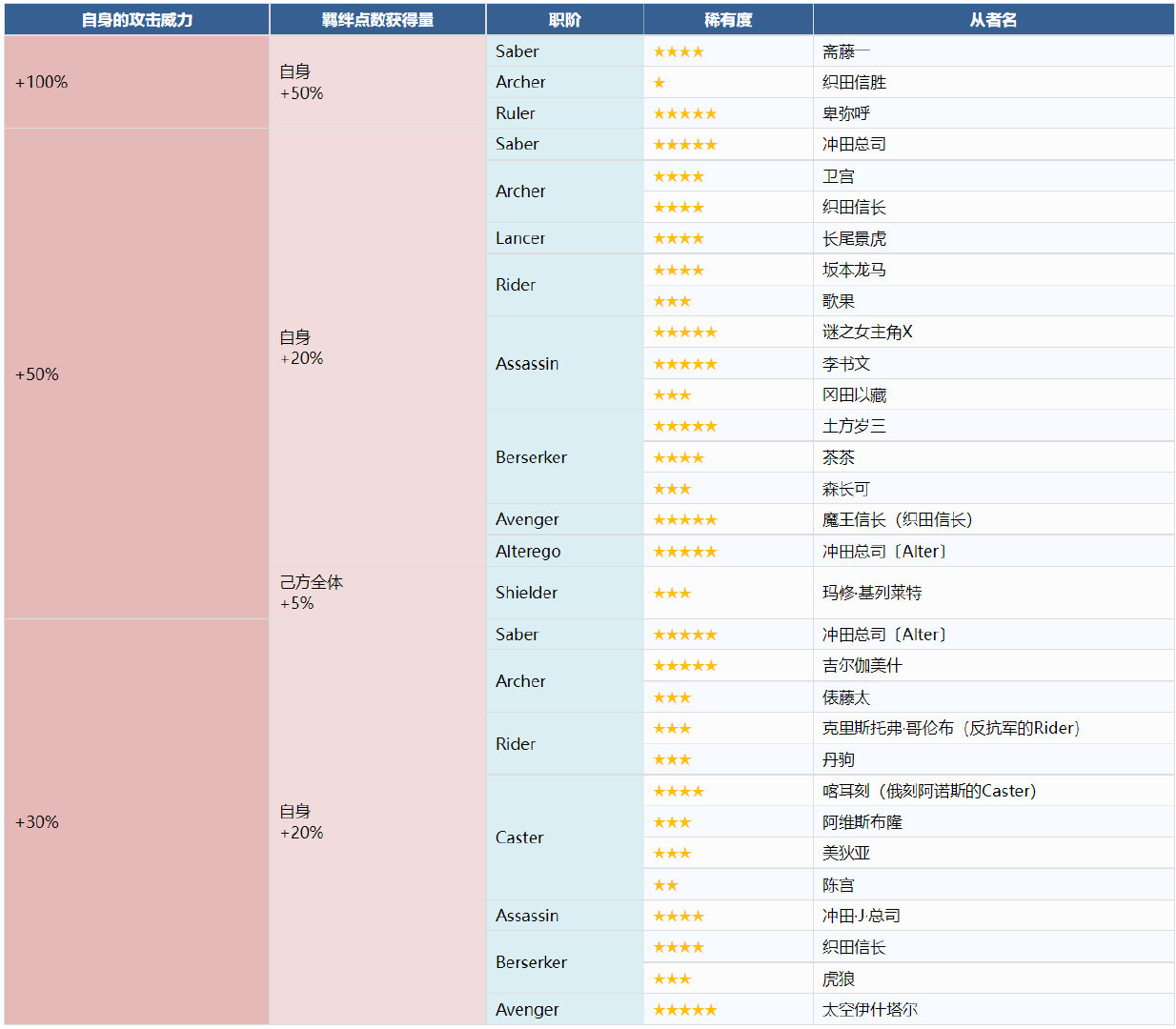Image resolution: width=1176 pixels, height=1029 pixels.
Task: Click the 自身 +50% bond points cell
Action: 377,82
